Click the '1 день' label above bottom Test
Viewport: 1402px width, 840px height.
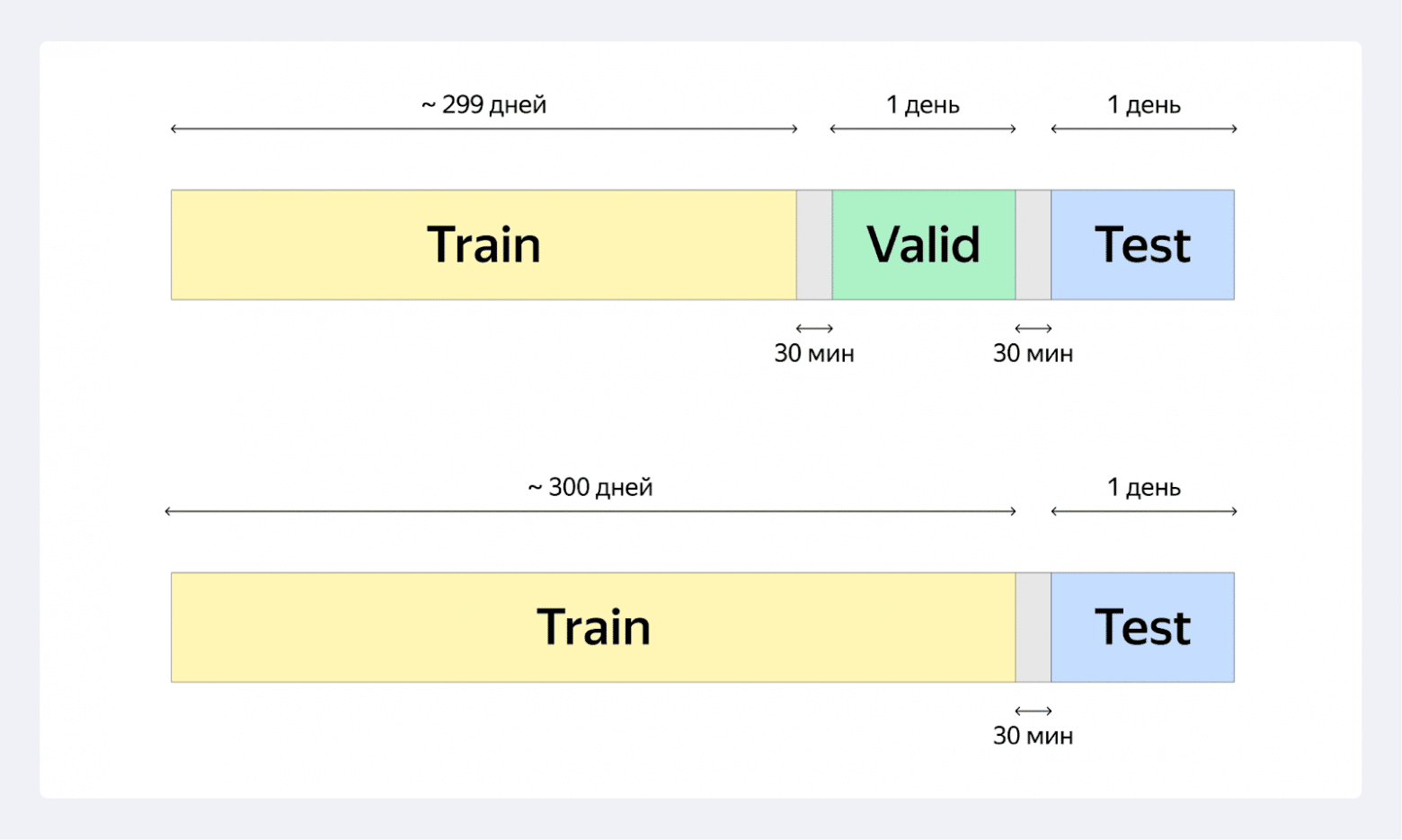pos(1143,488)
